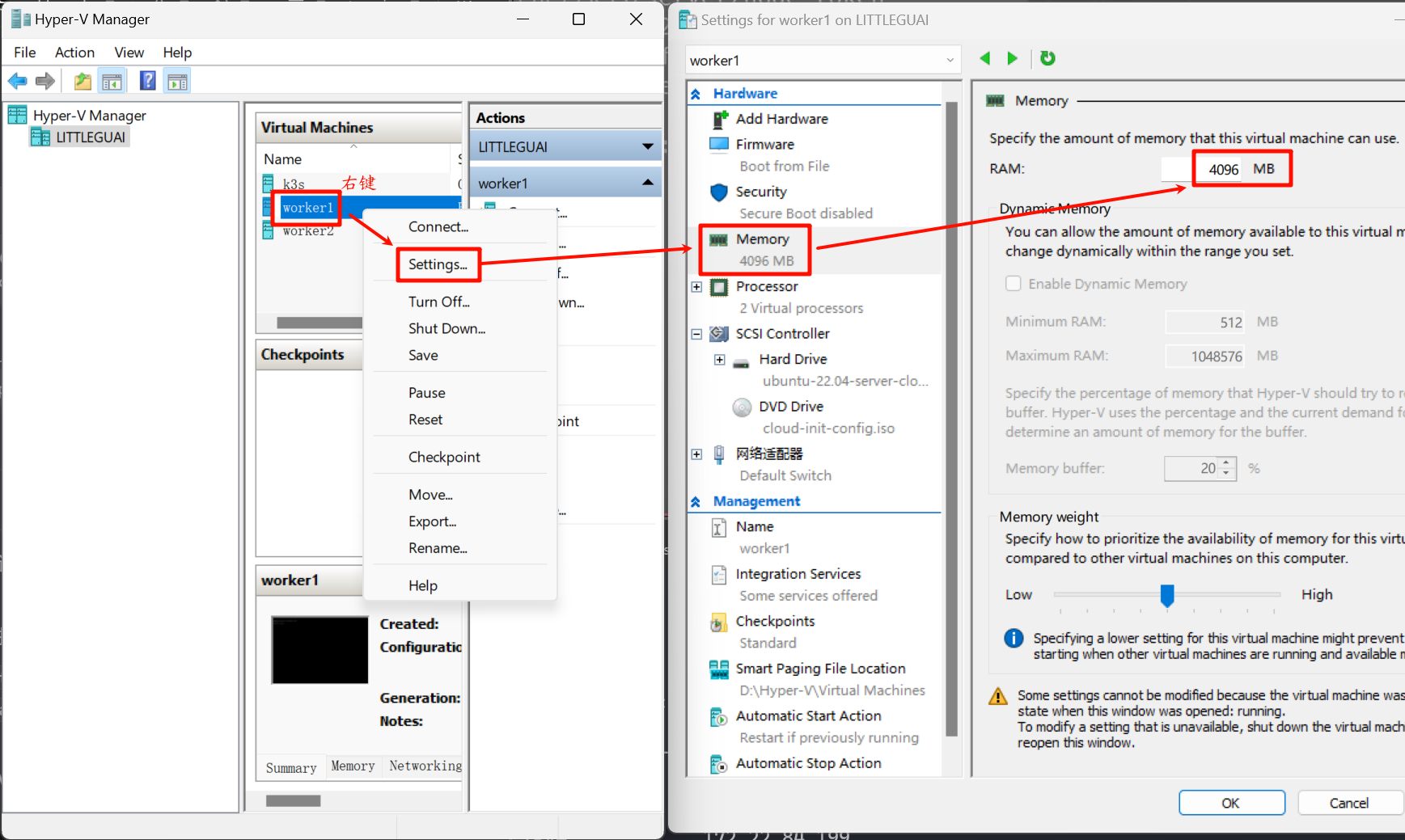Click the Memory weight slider handle

pos(1166,595)
